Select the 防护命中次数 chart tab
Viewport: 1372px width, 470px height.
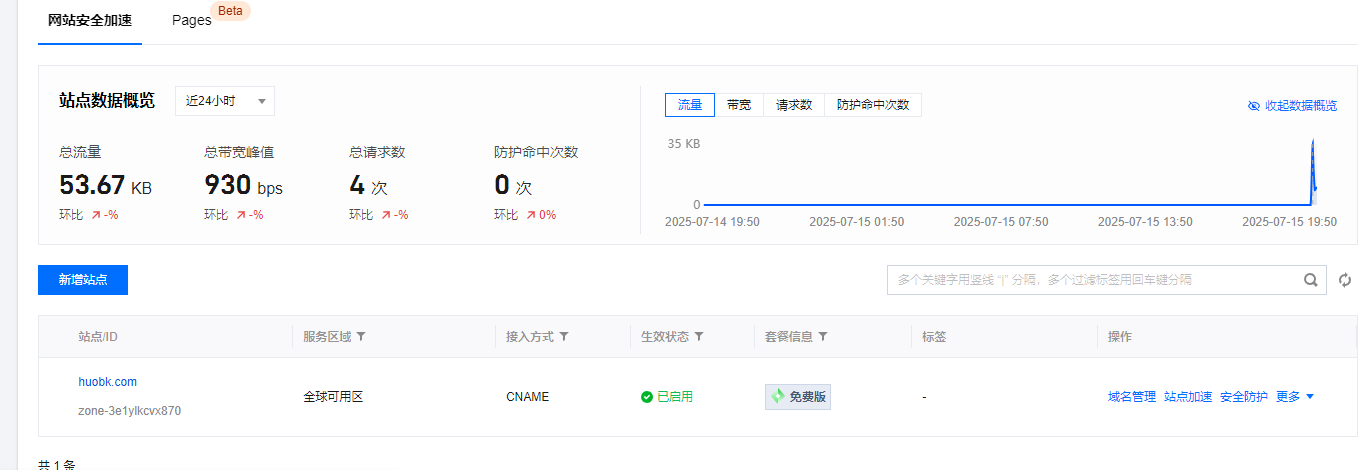[x=873, y=105]
